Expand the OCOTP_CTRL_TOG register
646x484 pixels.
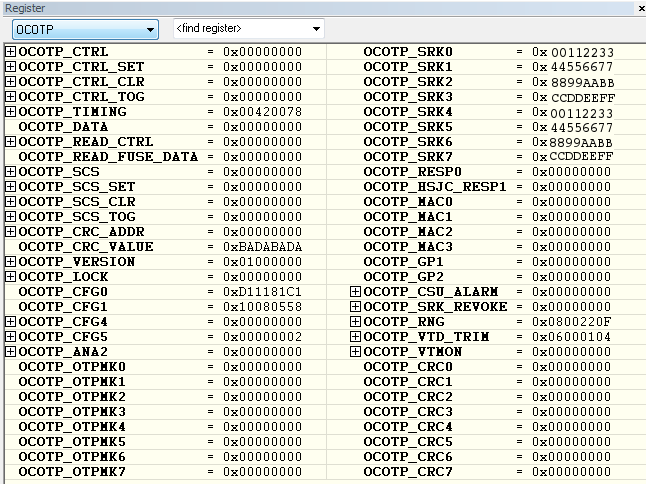[x=10, y=96]
